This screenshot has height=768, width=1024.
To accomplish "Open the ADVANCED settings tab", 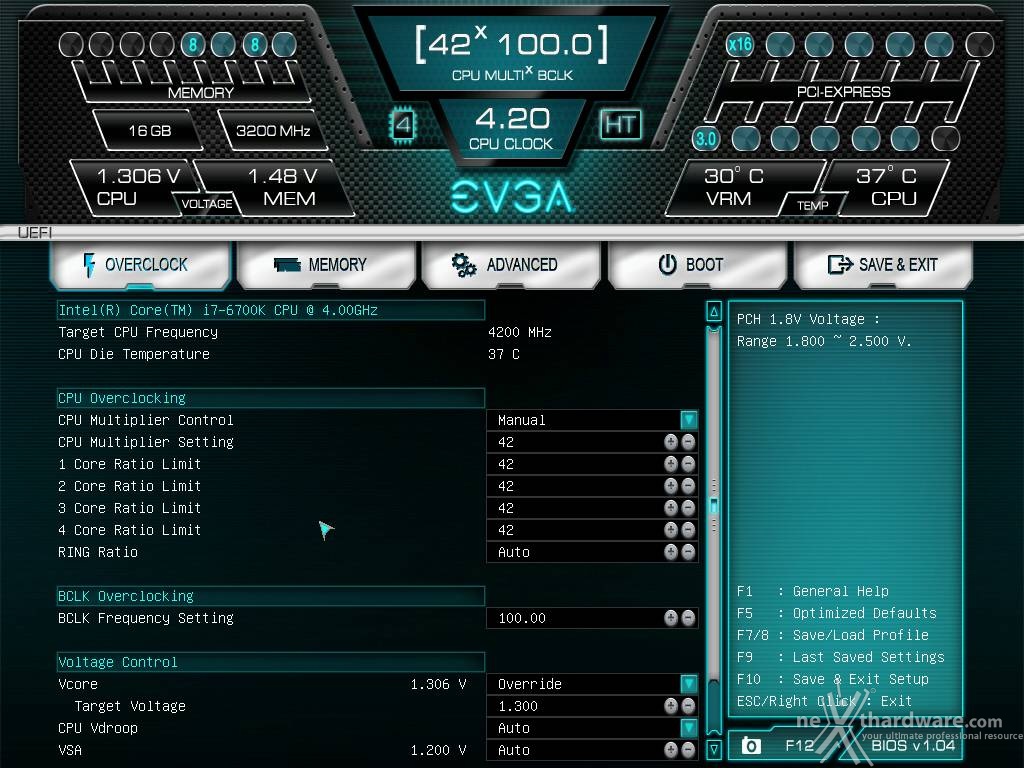I will point(511,265).
